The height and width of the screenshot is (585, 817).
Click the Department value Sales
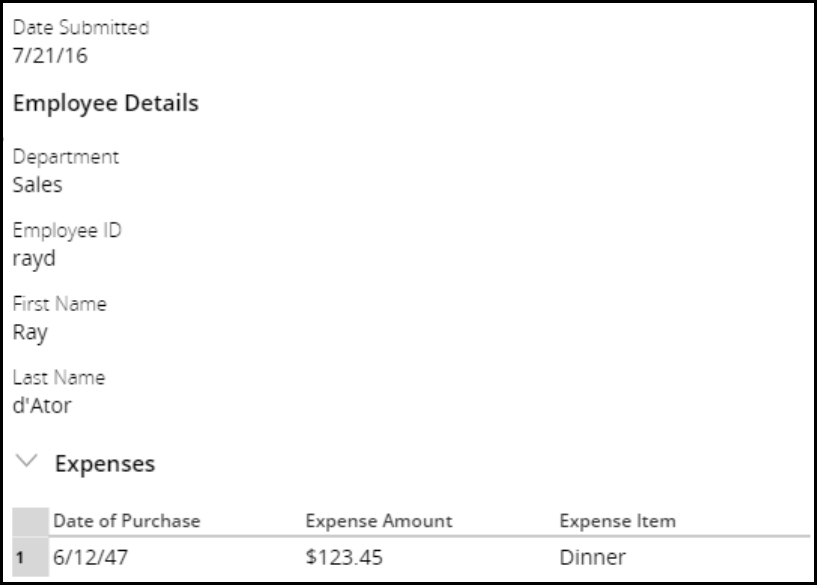point(37,184)
